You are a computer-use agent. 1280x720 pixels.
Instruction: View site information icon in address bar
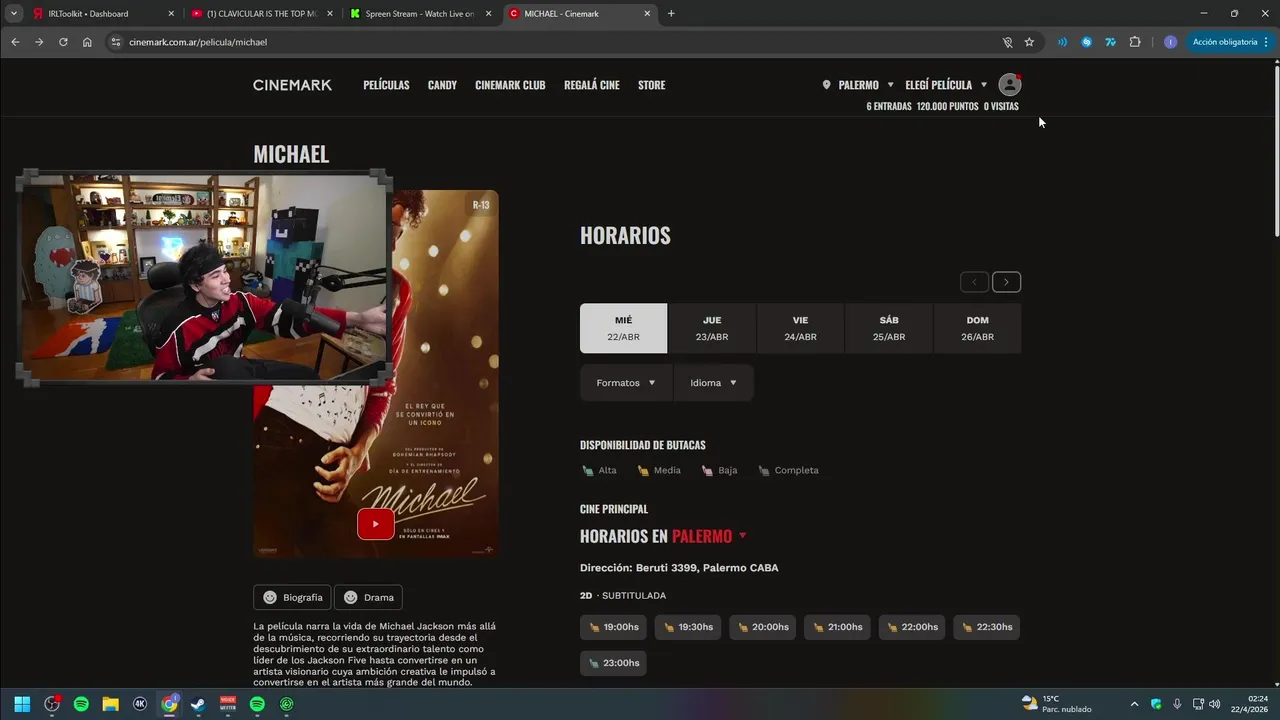tap(115, 42)
